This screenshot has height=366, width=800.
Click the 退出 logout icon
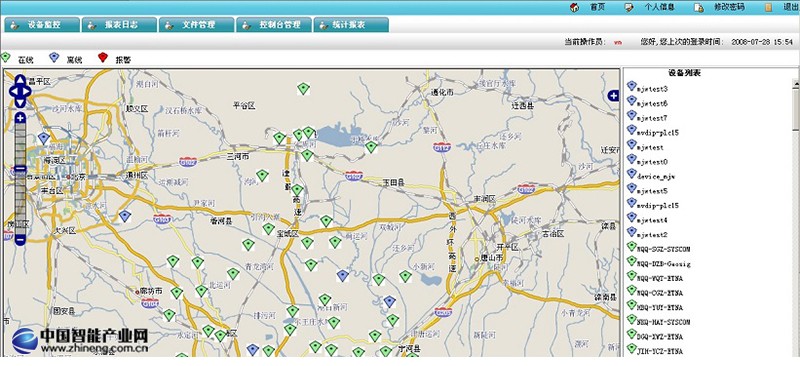click(x=768, y=8)
